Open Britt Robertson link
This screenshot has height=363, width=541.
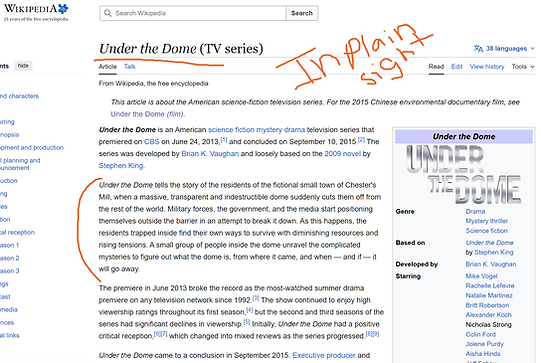[487, 305]
